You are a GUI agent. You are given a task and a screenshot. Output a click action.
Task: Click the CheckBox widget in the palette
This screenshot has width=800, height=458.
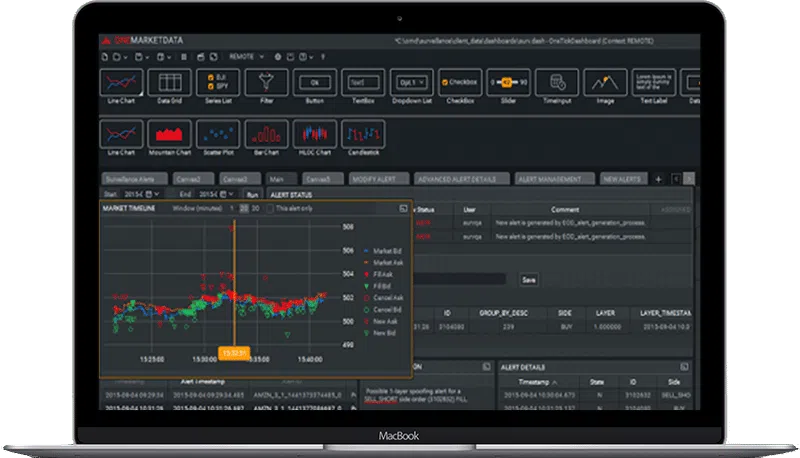click(459, 82)
